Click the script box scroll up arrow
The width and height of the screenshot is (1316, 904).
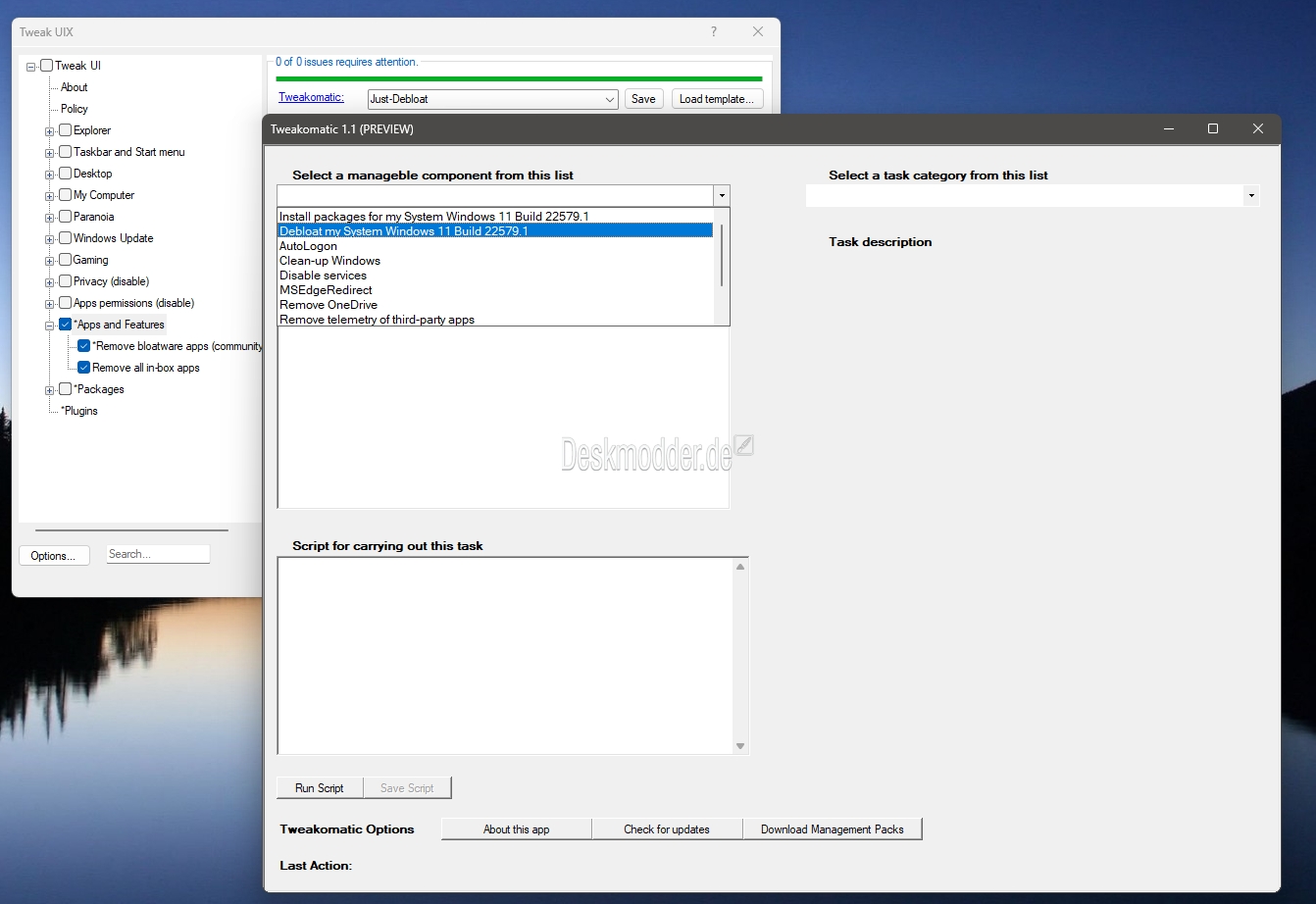[x=740, y=567]
